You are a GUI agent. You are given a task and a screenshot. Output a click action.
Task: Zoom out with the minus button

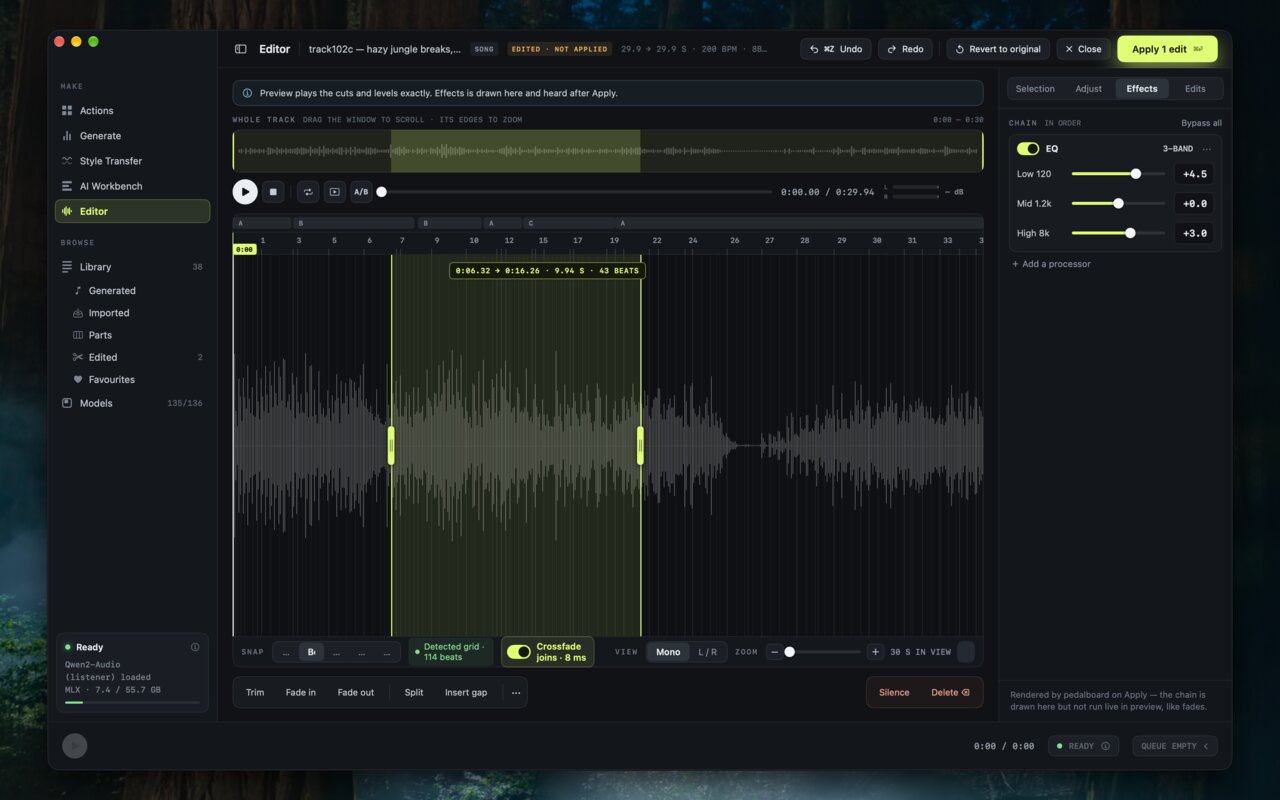pos(775,652)
